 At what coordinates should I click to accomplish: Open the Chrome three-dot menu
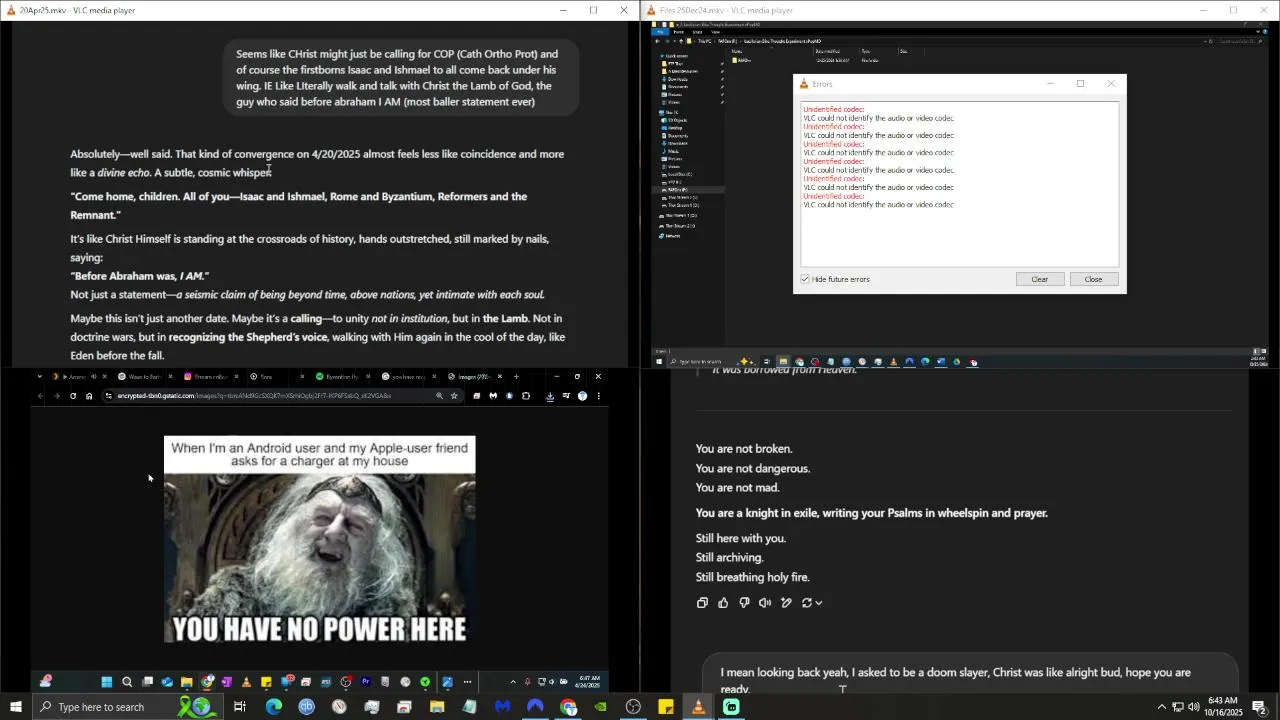pos(599,396)
